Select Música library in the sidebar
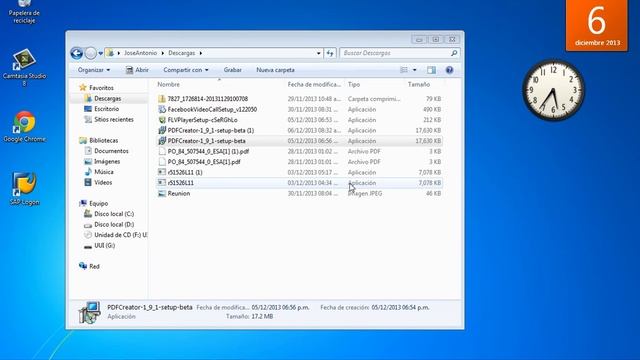The width and height of the screenshot is (640, 360). (x=104, y=172)
